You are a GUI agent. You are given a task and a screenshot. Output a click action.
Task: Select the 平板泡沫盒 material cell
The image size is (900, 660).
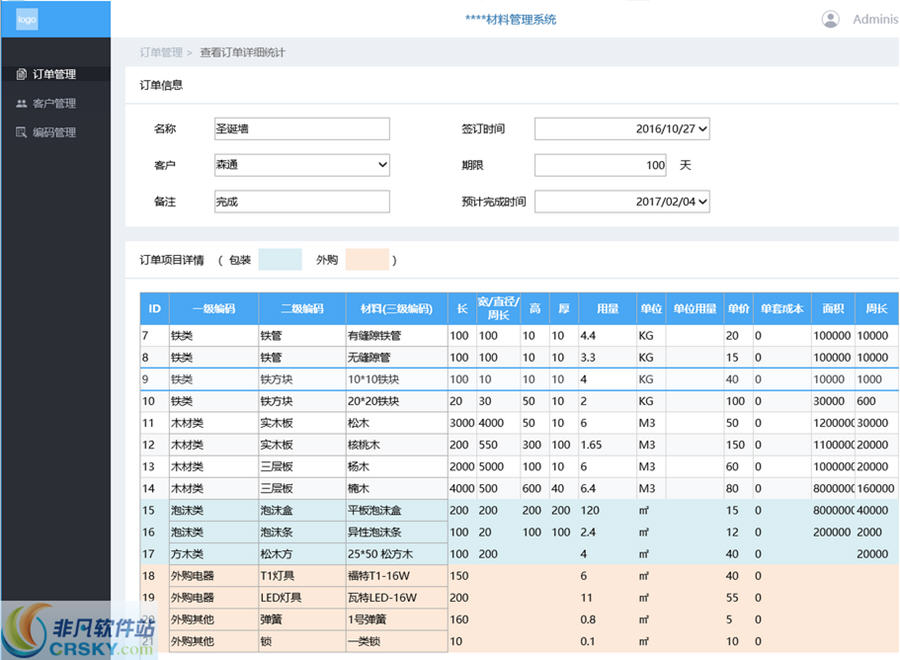[x=397, y=510]
